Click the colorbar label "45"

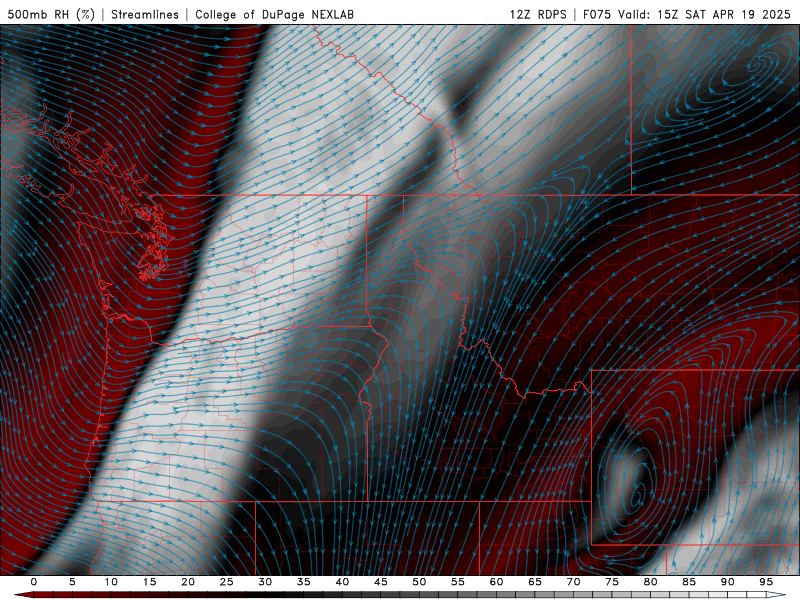tap(381, 582)
